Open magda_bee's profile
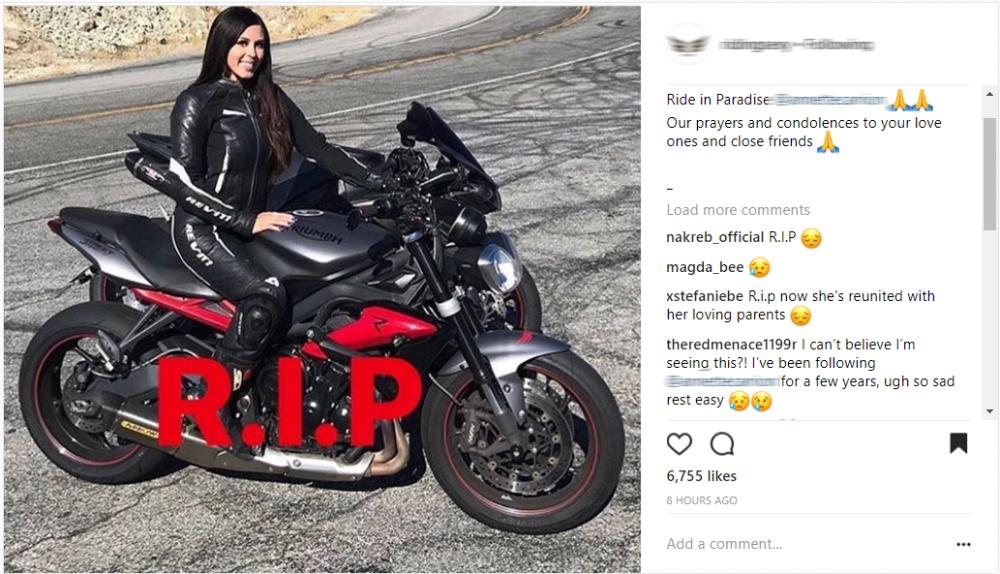This screenshot has width=1000, height=574. 705,267
